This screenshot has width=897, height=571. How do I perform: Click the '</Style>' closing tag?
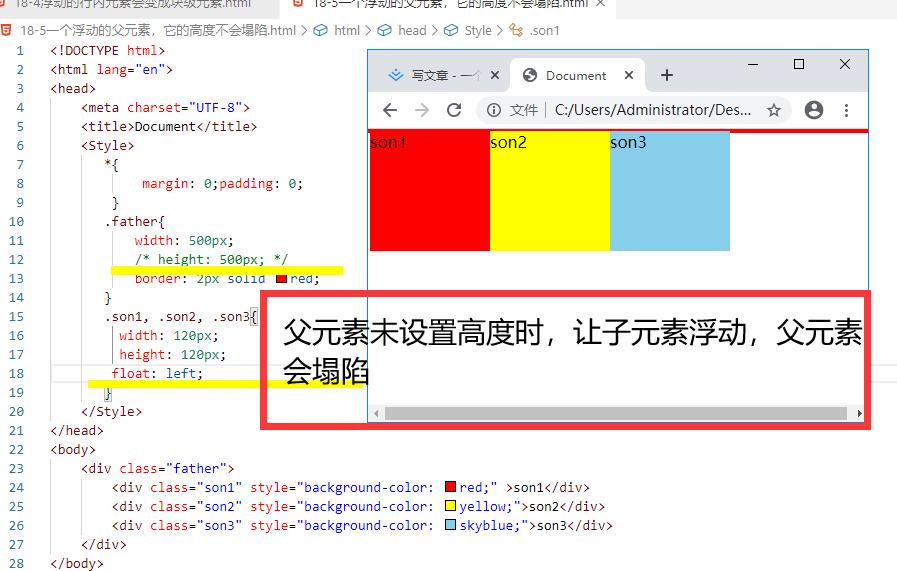point(112,411)
